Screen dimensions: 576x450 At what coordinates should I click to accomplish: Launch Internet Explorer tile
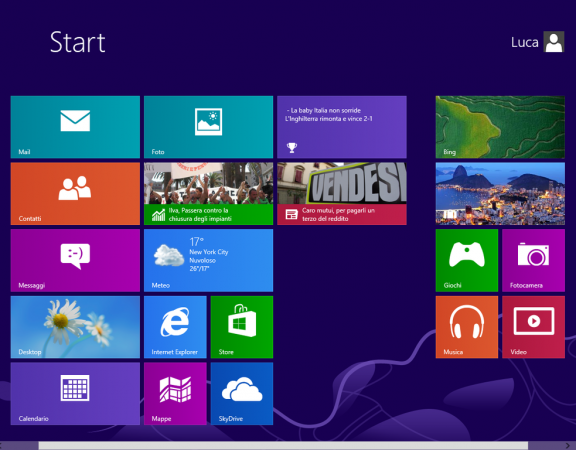[175, 327]
